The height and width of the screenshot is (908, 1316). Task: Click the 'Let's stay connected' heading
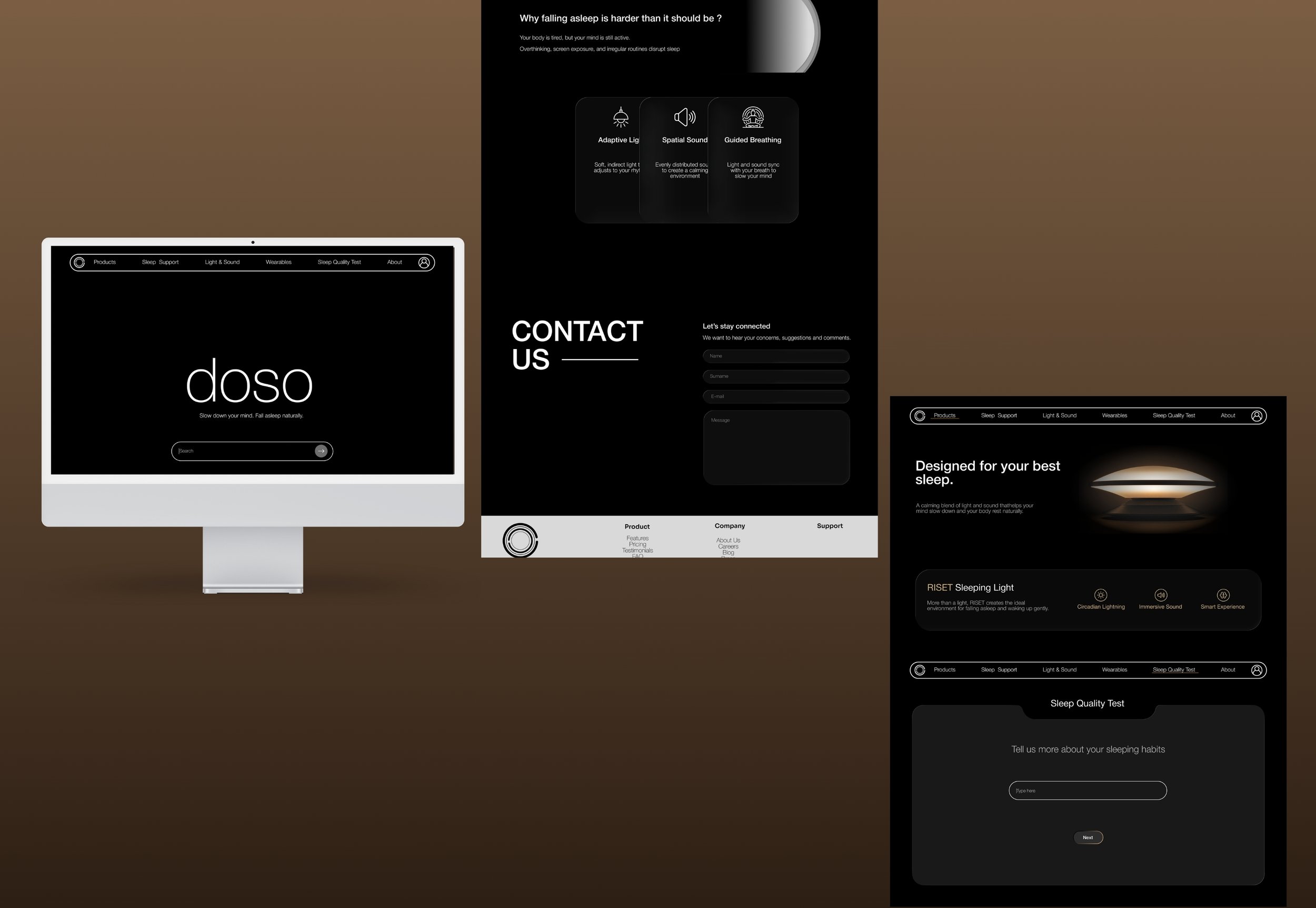point(736,326)
